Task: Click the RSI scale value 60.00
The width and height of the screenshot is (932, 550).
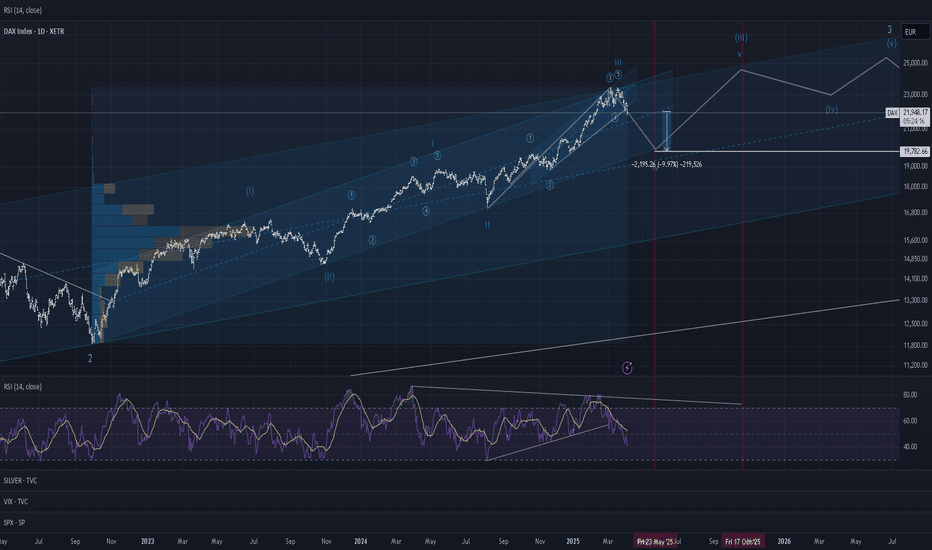Action: pos(910,420)
